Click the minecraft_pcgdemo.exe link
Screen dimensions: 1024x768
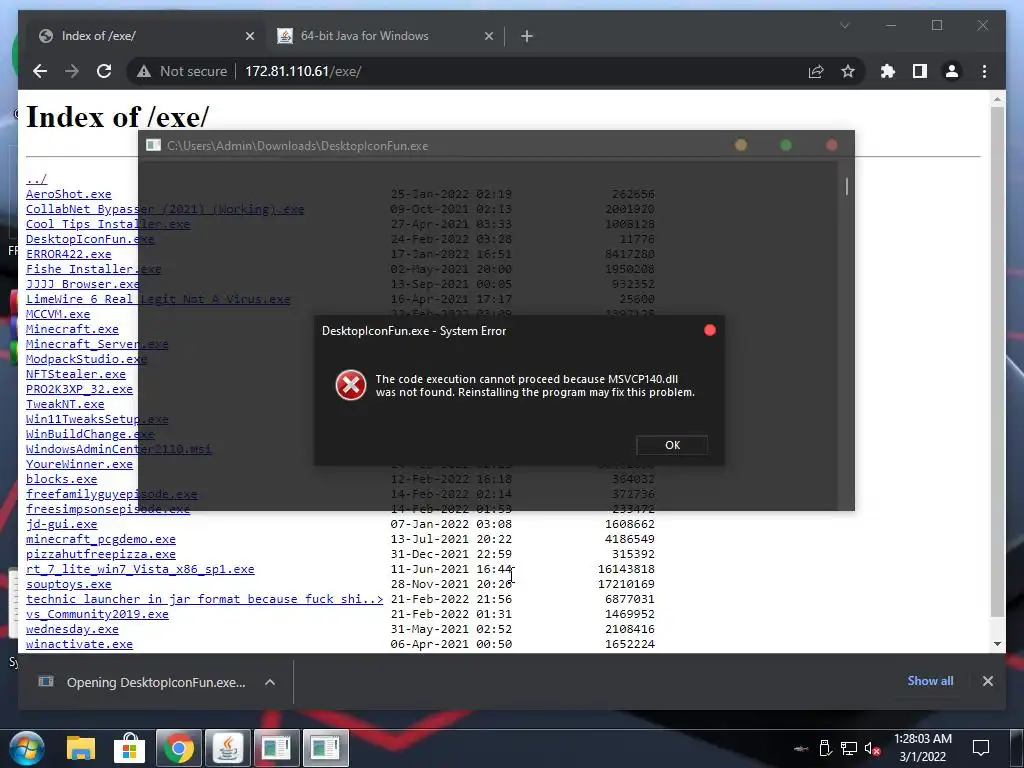click(101, 539)
